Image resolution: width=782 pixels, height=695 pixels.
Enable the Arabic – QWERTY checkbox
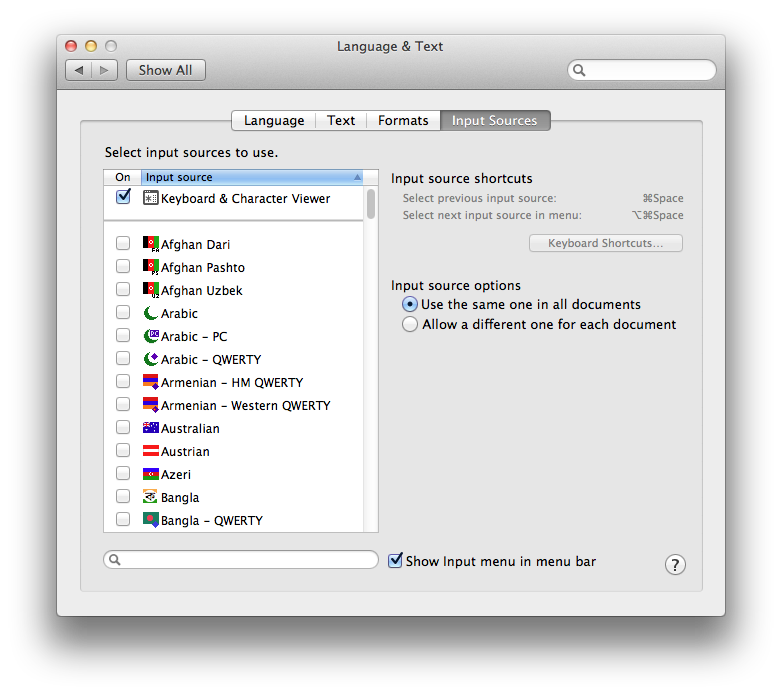click(123, 358)
